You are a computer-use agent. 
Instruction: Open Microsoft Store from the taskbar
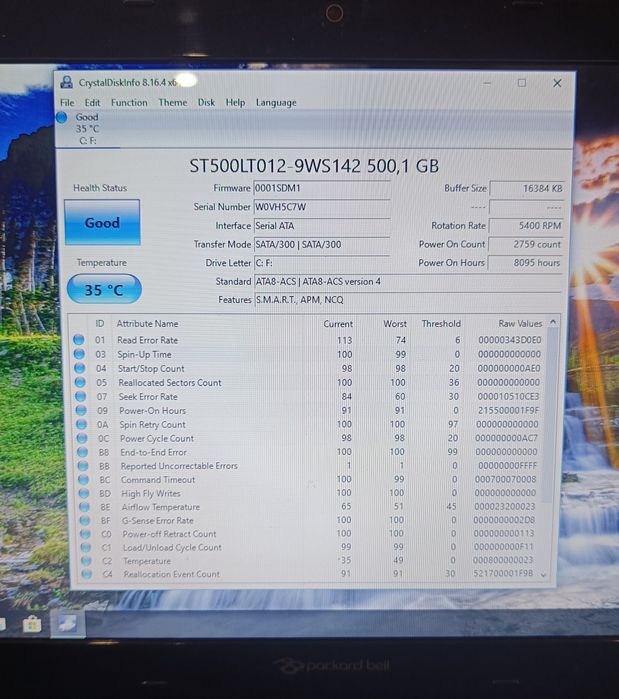click(32, 624)
